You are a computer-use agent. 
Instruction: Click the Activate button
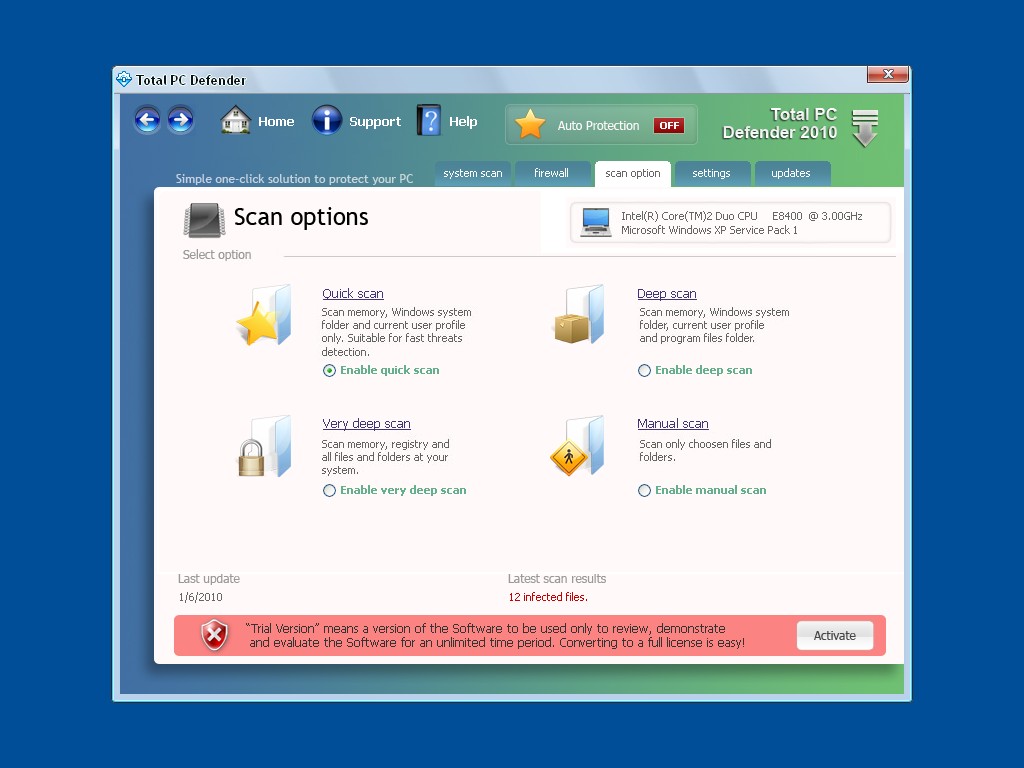[x=834, y=635]
